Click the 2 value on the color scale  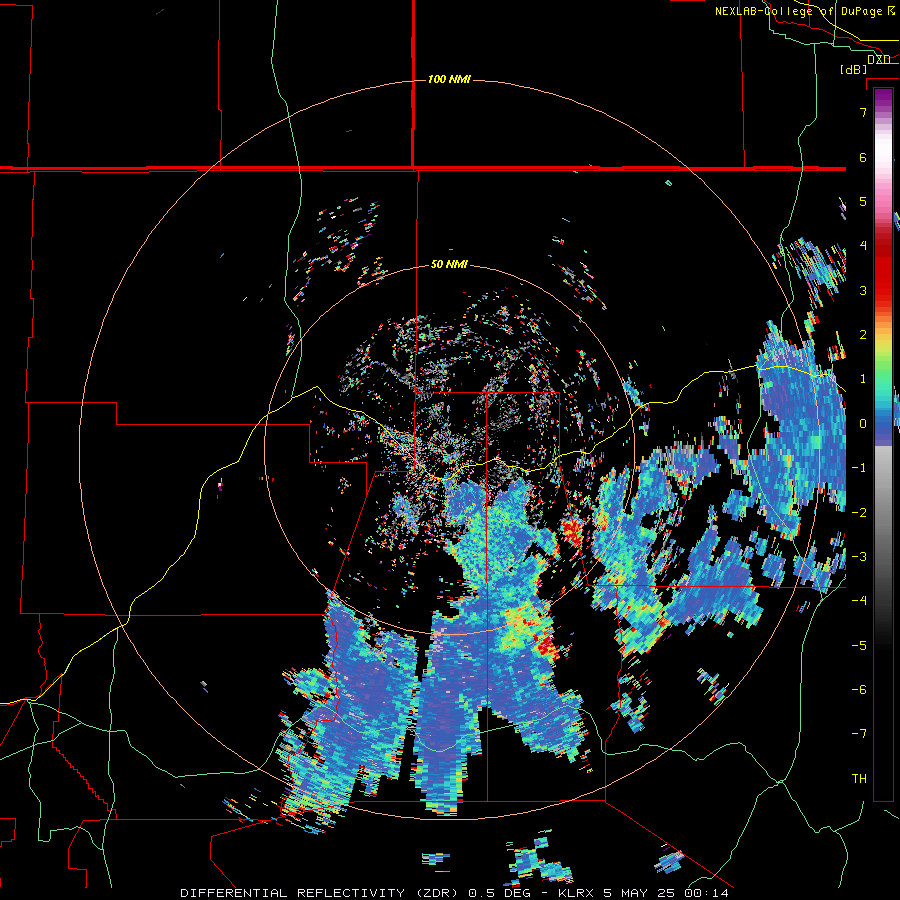[x=863, y=335]
